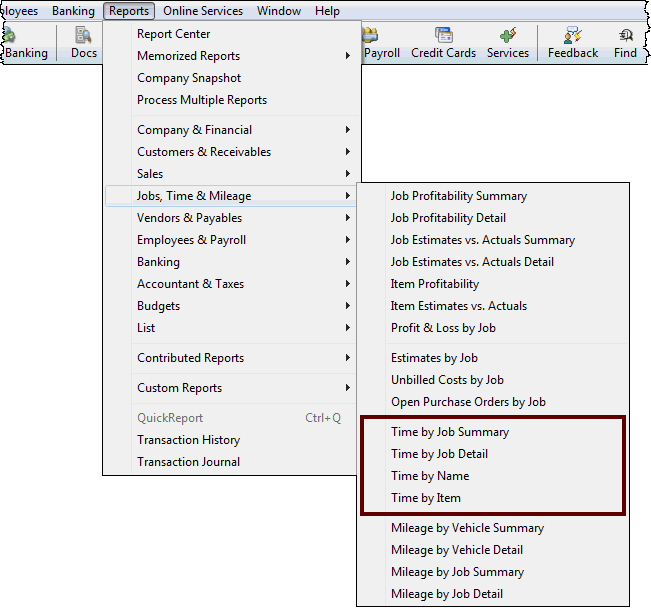Click the Banking toolbar icon

click(26, 42)
